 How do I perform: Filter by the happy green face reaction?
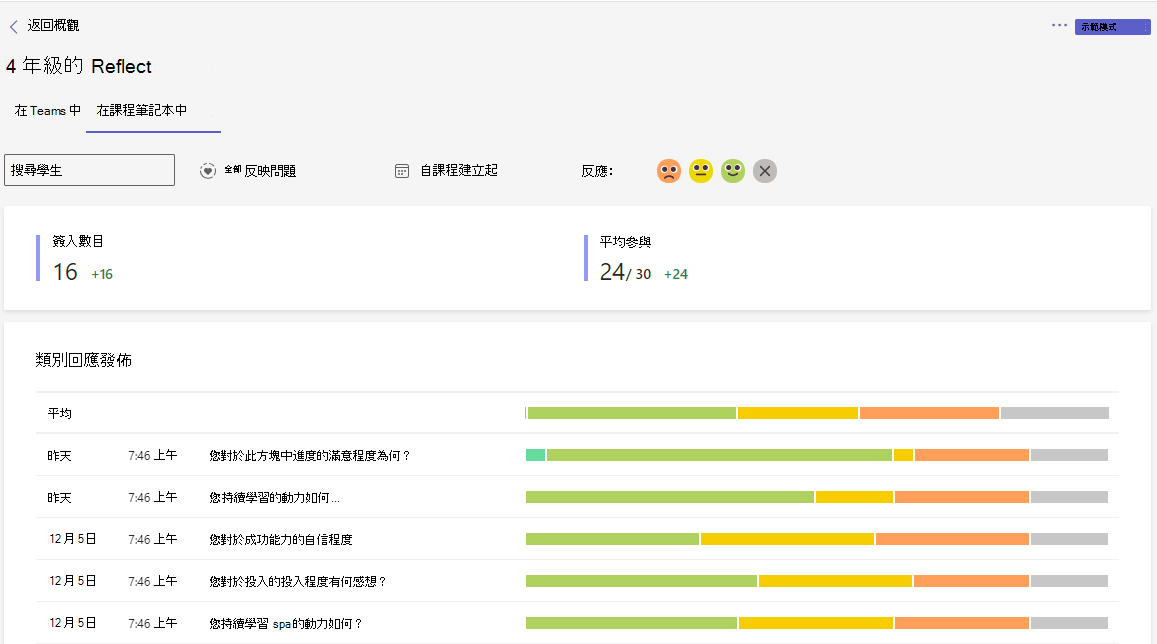pyautogui.click(x=733, y=171)
